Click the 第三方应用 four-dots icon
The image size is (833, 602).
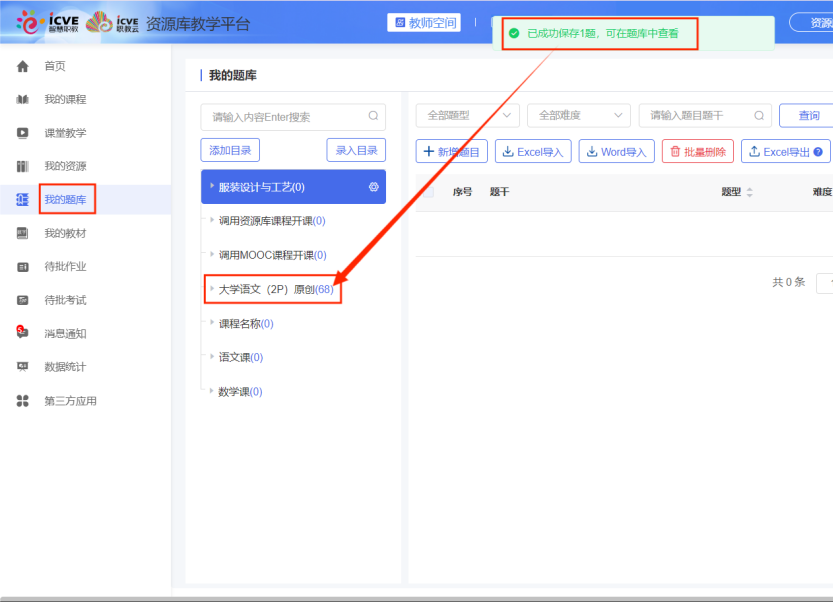pyautogui.click(x=22, y=401)
